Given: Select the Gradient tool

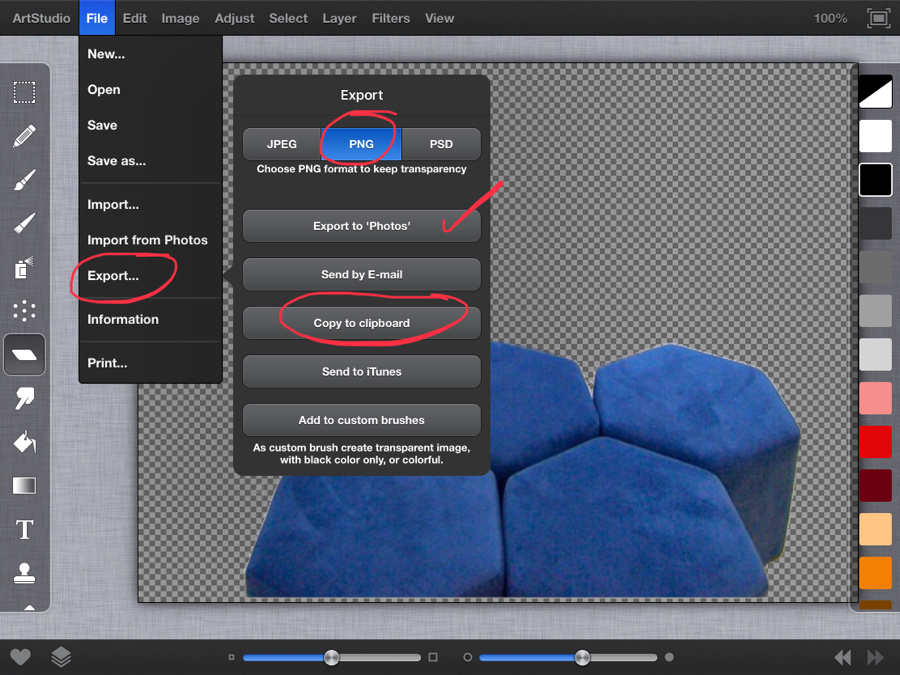Looking at the screenshot, I should click(24, 486).
